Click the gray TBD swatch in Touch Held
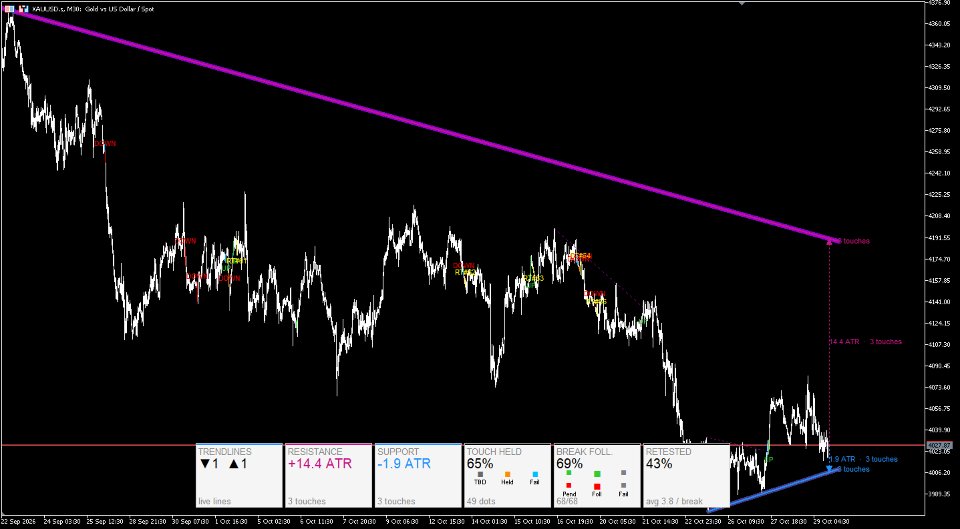This screenshot has height=529, width=960. 480,474
